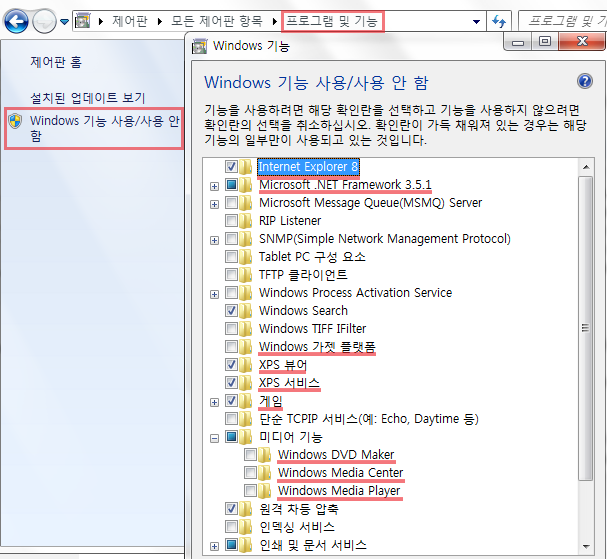Check the Windows TIFF IFilter checkbox
607x559 pixels.
(x=231, y=329)
